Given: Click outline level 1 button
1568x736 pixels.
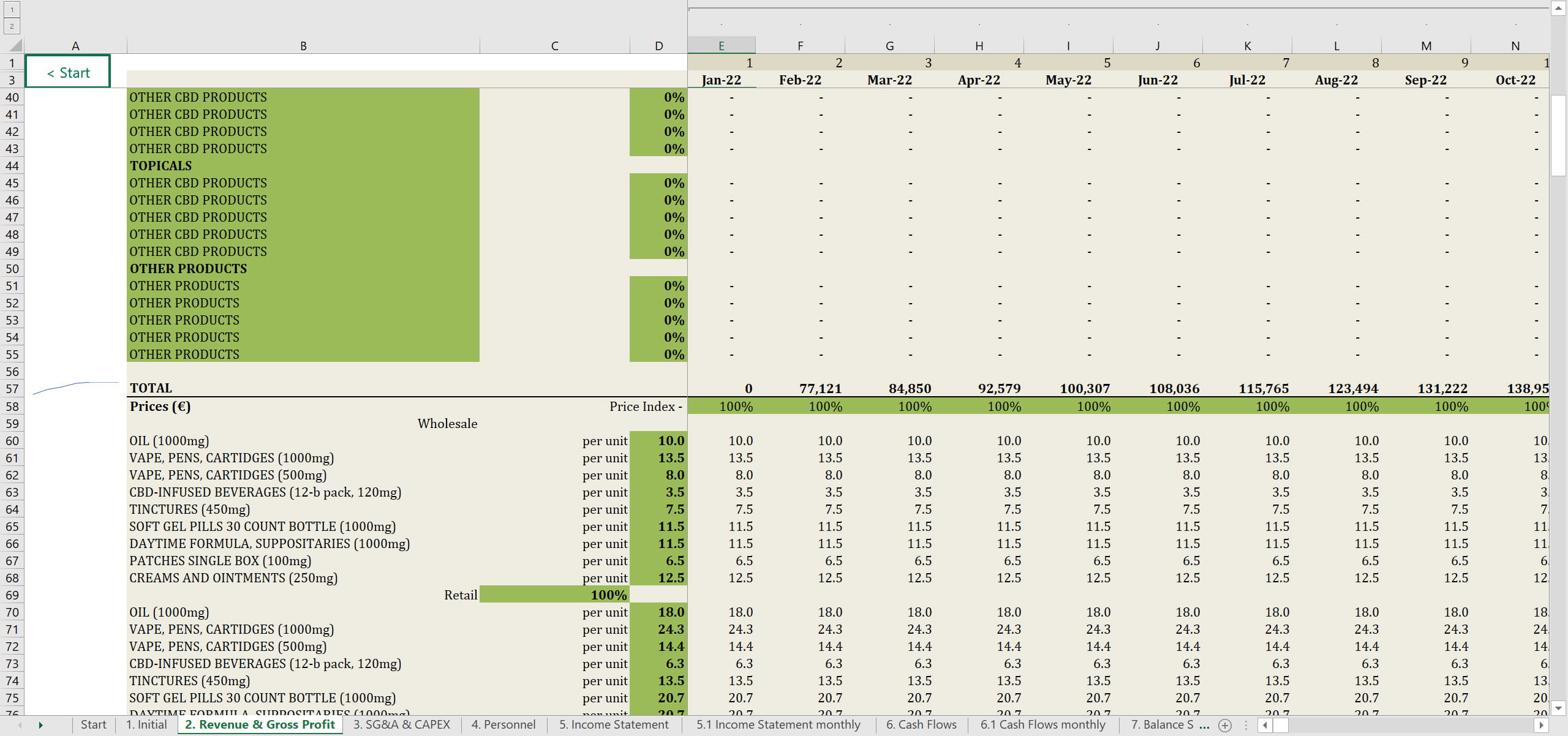Looking at the screenshot, I should tap(12, 9).
